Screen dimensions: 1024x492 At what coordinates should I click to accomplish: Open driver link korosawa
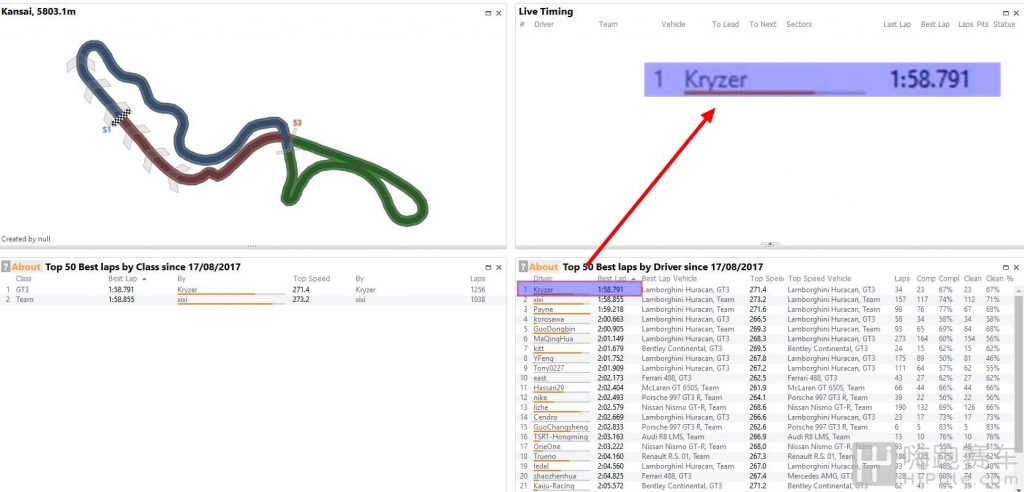(549, 319)
